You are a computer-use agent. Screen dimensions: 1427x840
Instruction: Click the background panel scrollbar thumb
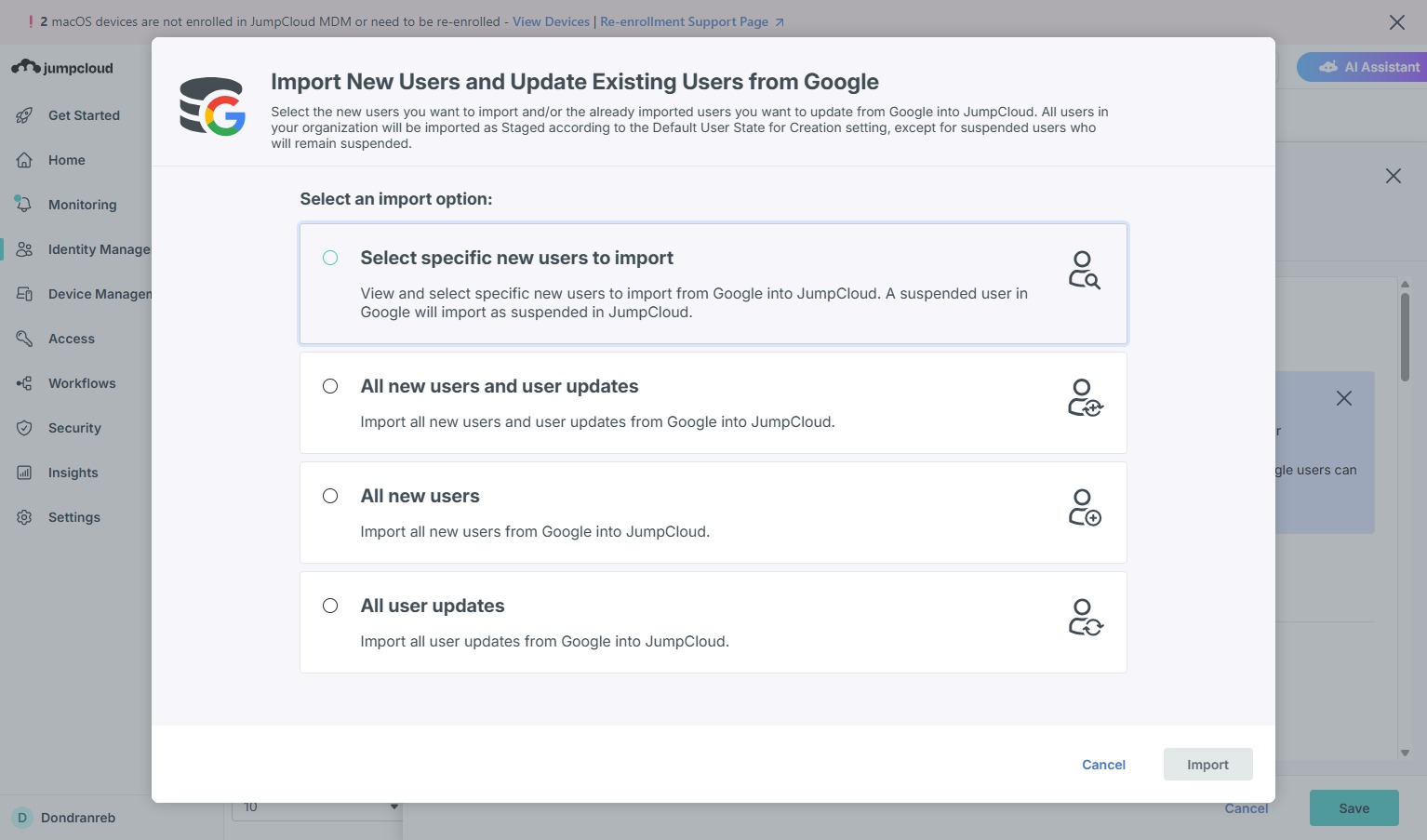click(x=1405, y=337)
